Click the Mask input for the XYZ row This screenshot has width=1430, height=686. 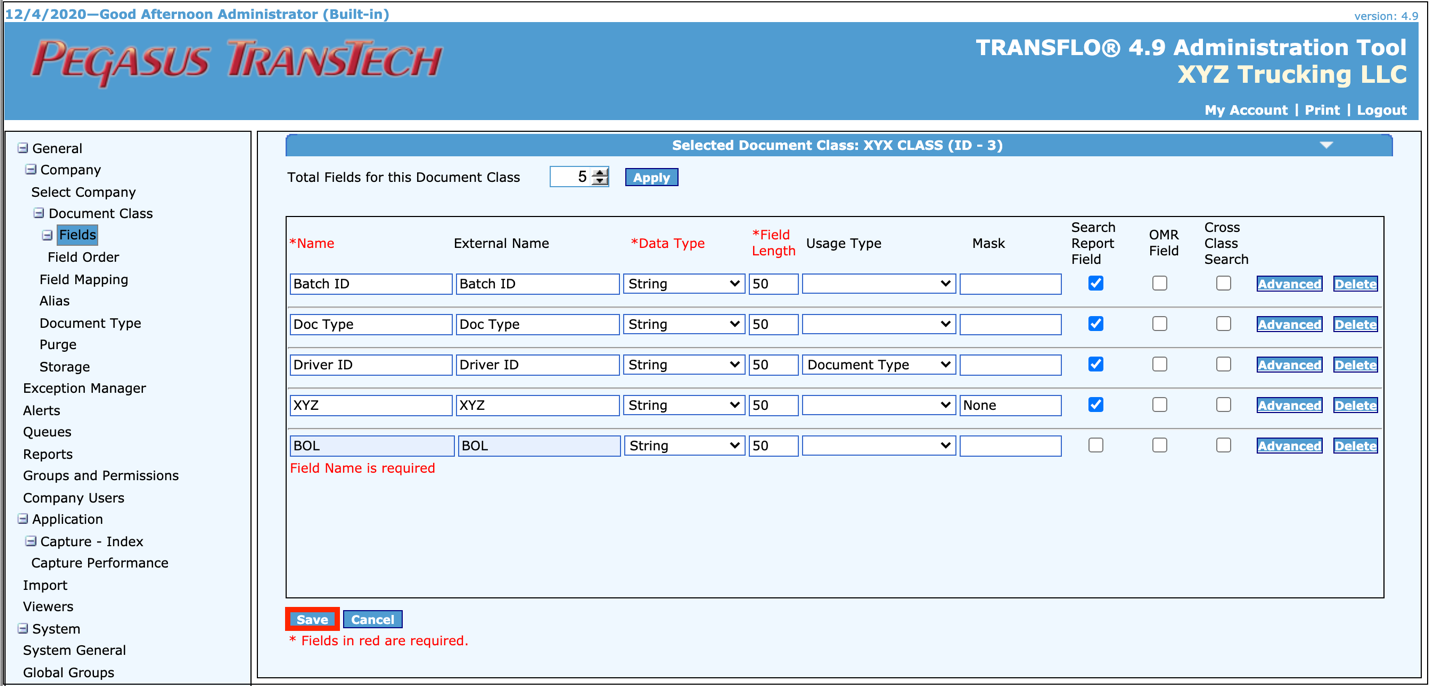1010,405
